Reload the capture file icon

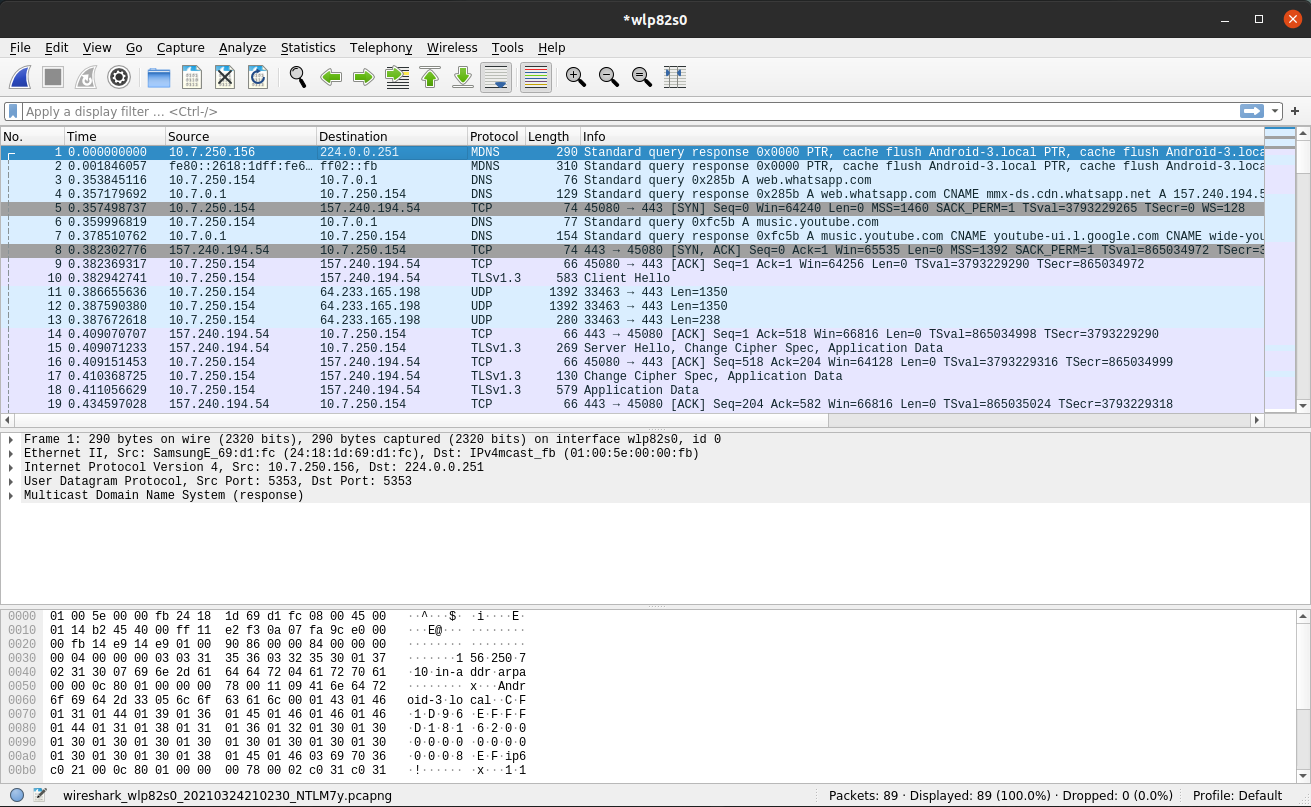[x=257, y=77]
